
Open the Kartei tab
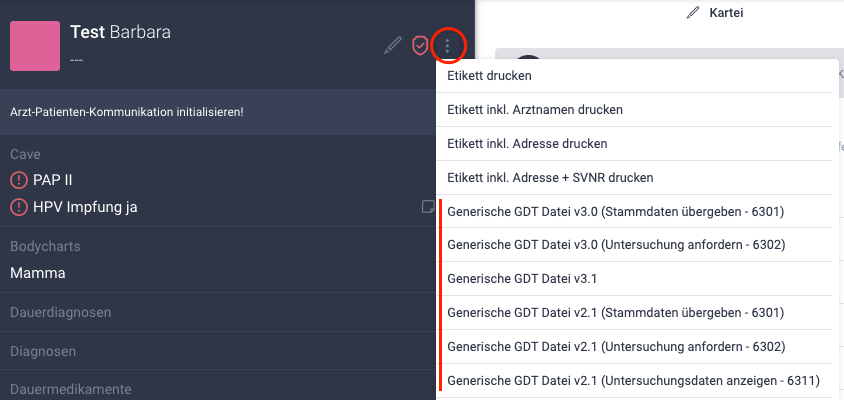(x=726, y=13)
